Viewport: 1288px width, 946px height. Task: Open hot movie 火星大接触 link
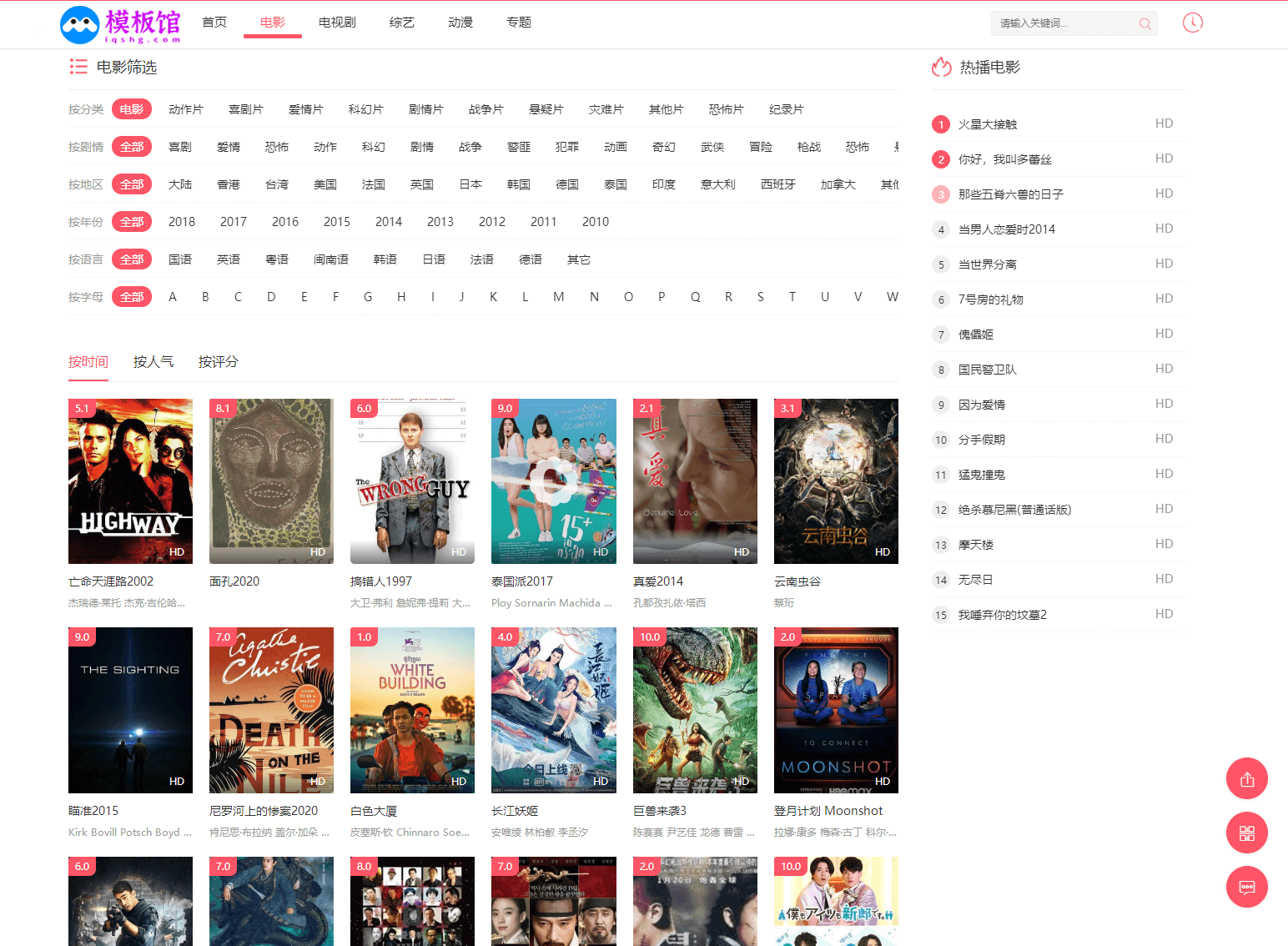point(987,124)
